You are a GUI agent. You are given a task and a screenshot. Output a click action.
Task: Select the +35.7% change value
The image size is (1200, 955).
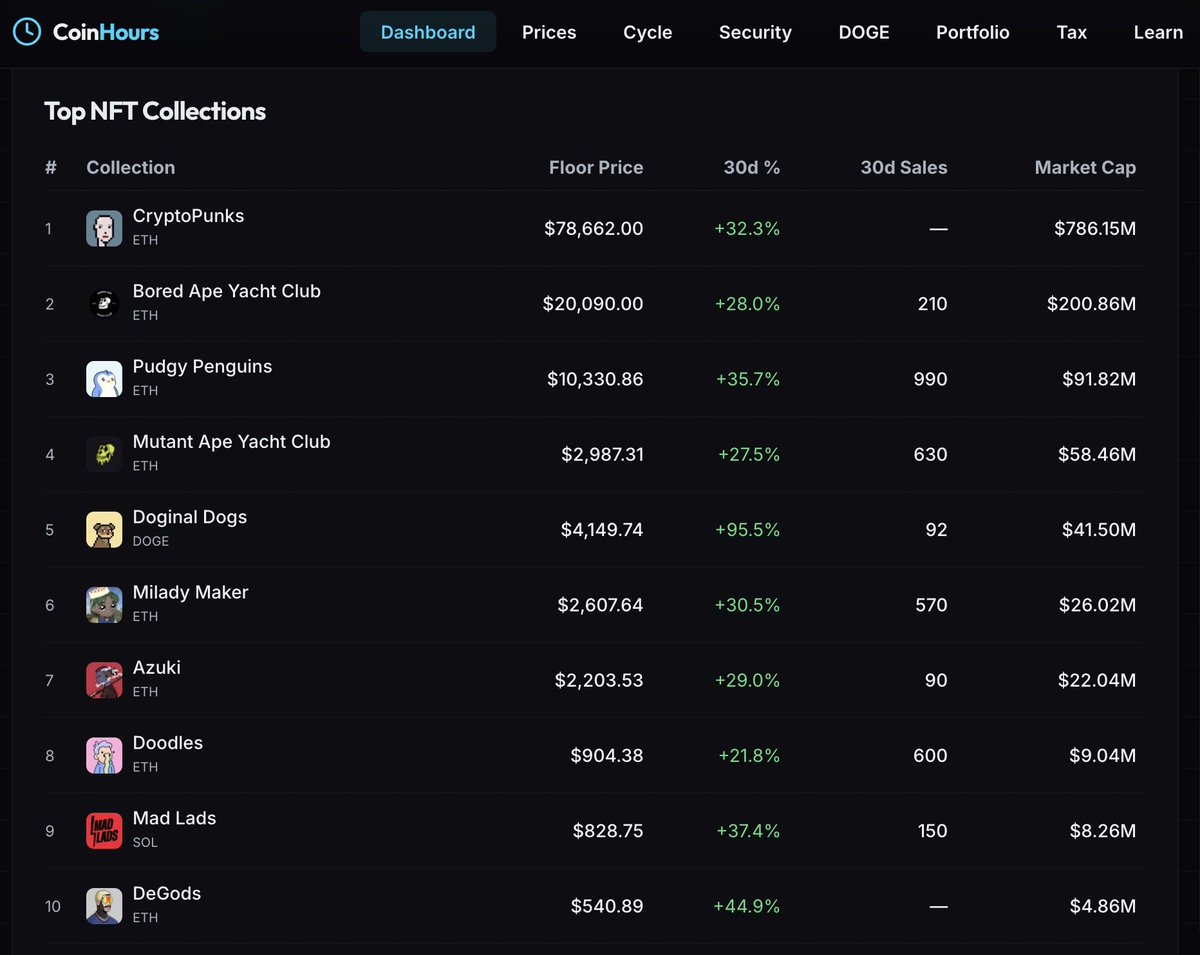point(747,379)
